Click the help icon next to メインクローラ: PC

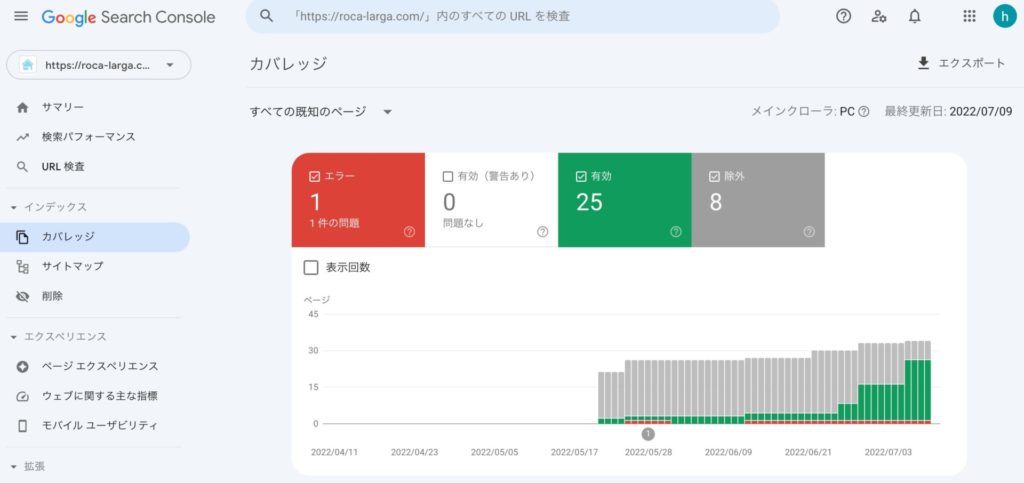click(864, 112)
